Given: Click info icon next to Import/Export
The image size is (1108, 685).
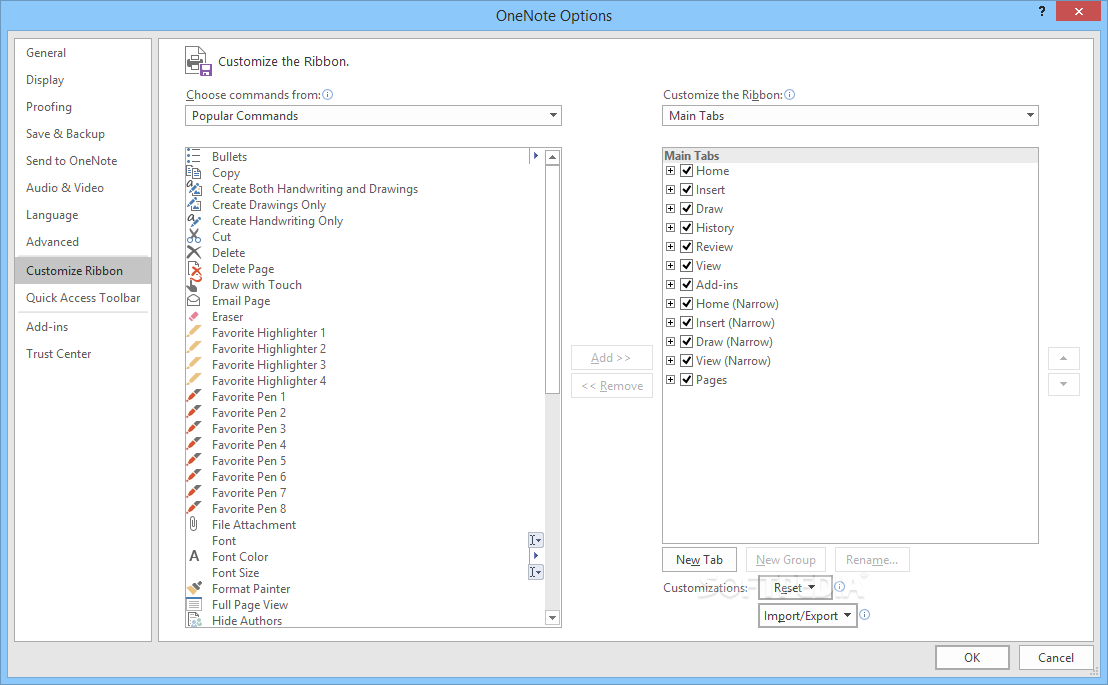Looking at the screenshot, I should 864,615.
